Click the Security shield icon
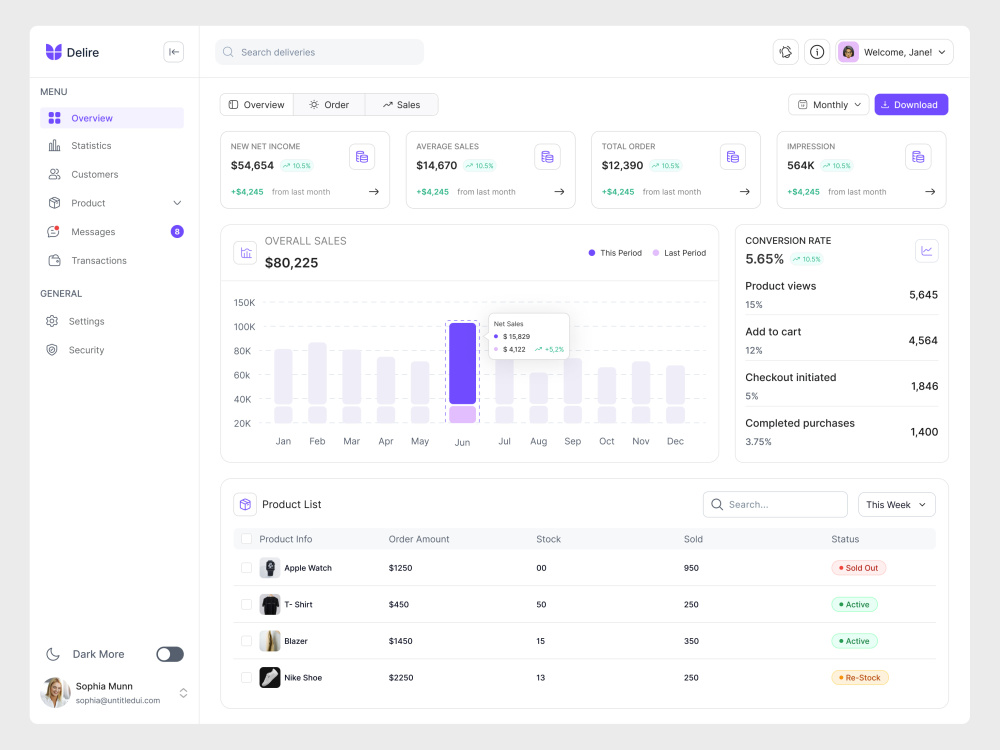The width and height of the screenshot is (1000, 750). [52, 349]
